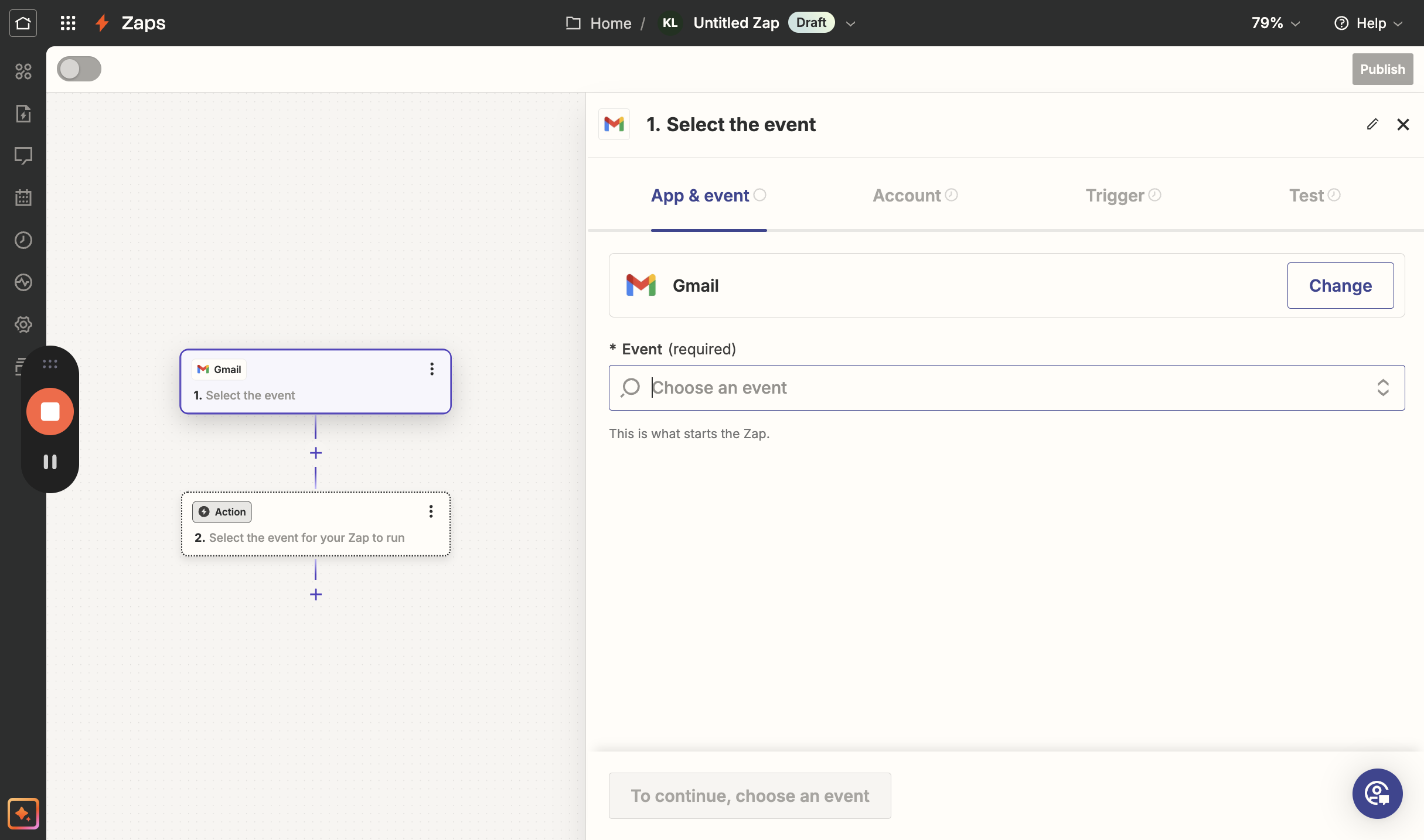Click the Draft status badge
This screenshot has width=1424, height=840.
click(811, 22)
